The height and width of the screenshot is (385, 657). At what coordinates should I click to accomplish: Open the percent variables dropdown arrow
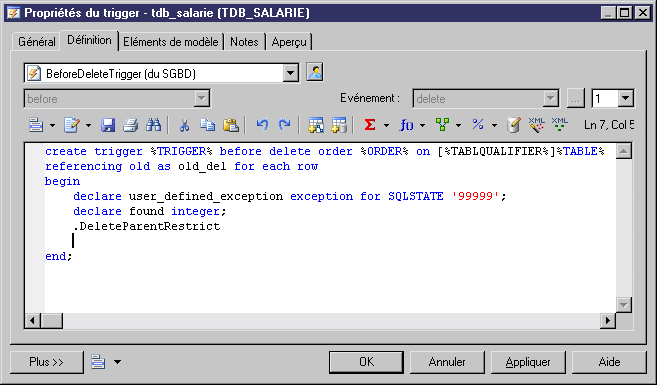(x=494, y=125)
